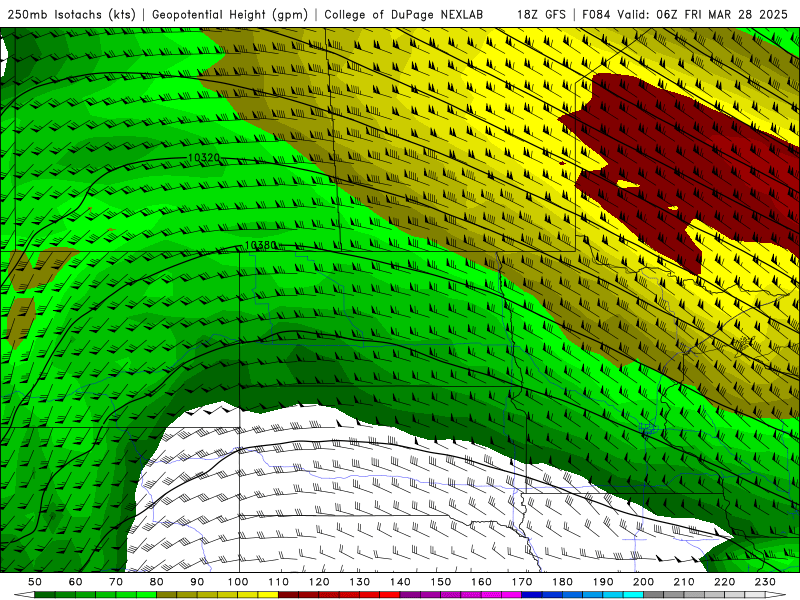800x600 pixels.
Task: Click the dark blue swatch right of 170
Action: 532,595
